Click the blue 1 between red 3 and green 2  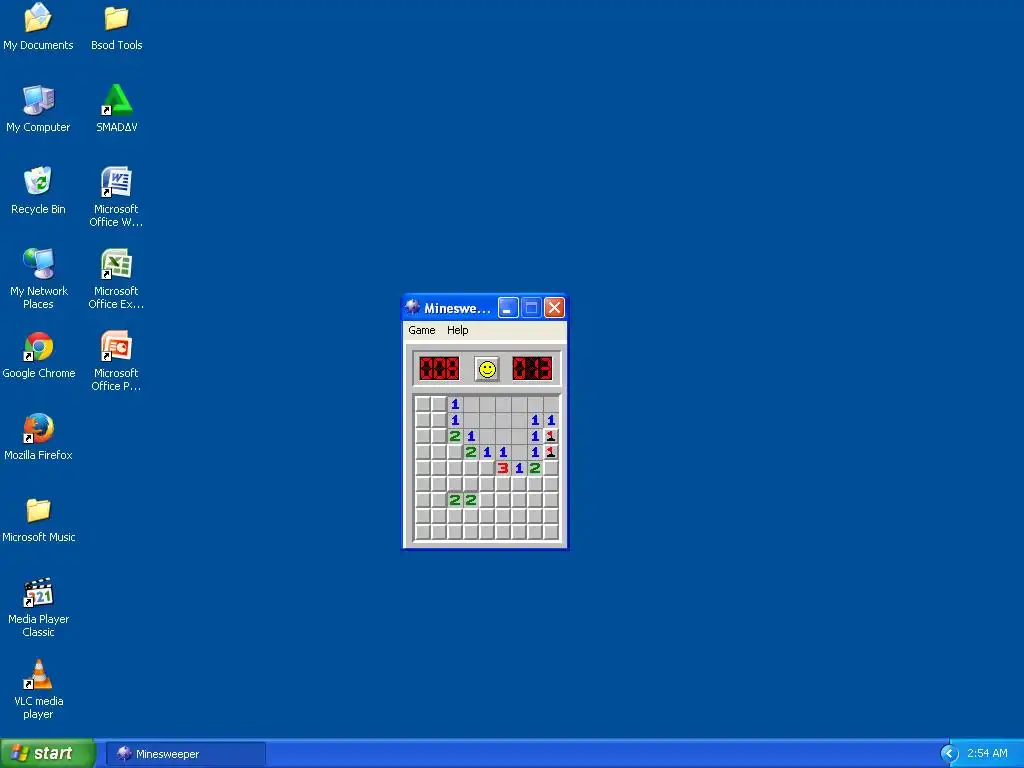point(519,468)
